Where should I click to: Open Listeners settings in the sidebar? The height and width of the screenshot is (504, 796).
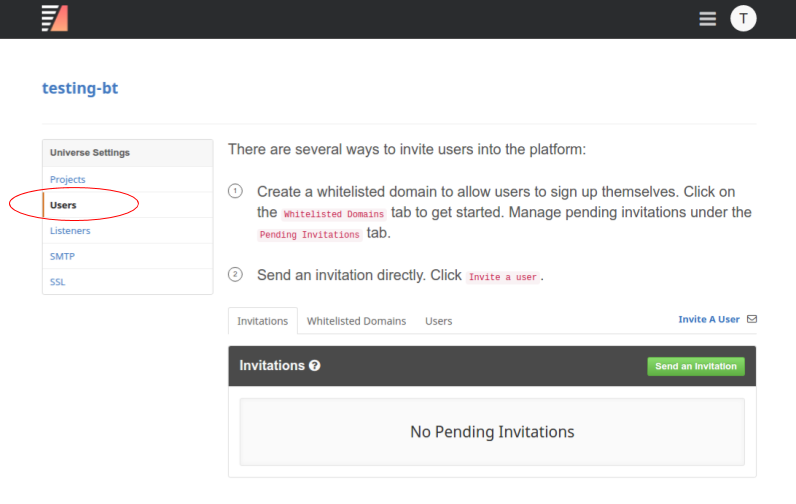pyautogui.click(x=70, y=231)
